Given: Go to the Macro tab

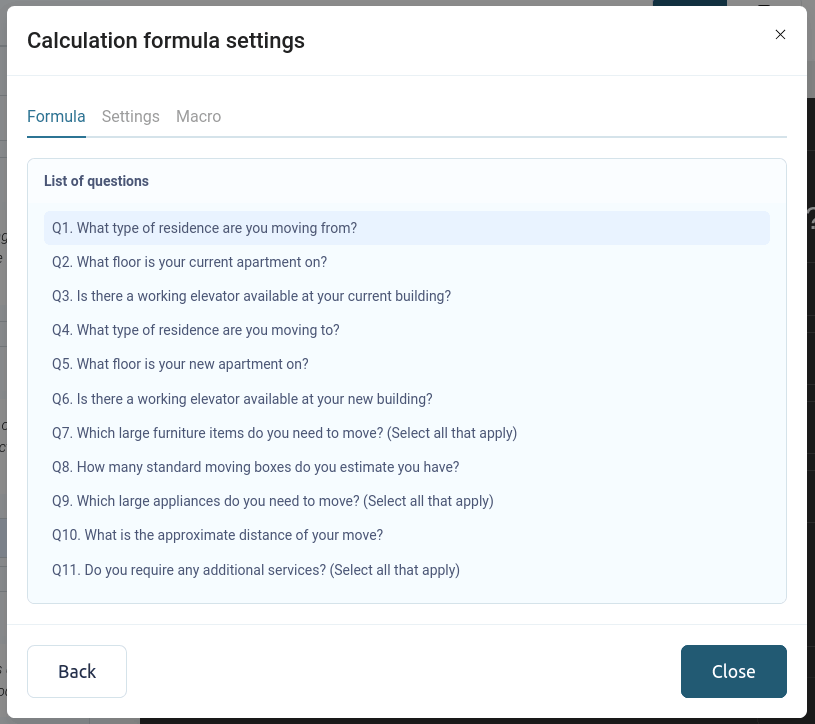Looking at the screenshot, I should 198,116.
